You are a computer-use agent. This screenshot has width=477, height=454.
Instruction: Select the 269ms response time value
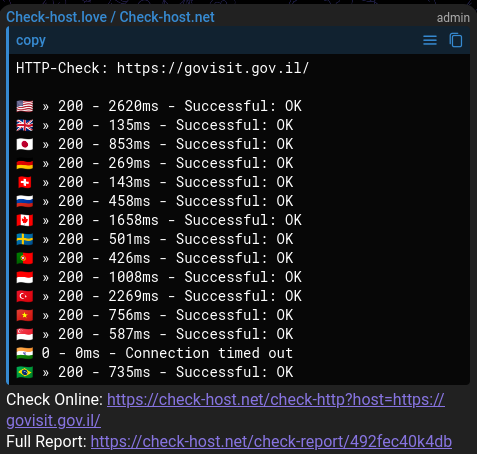tap(129, 163)
